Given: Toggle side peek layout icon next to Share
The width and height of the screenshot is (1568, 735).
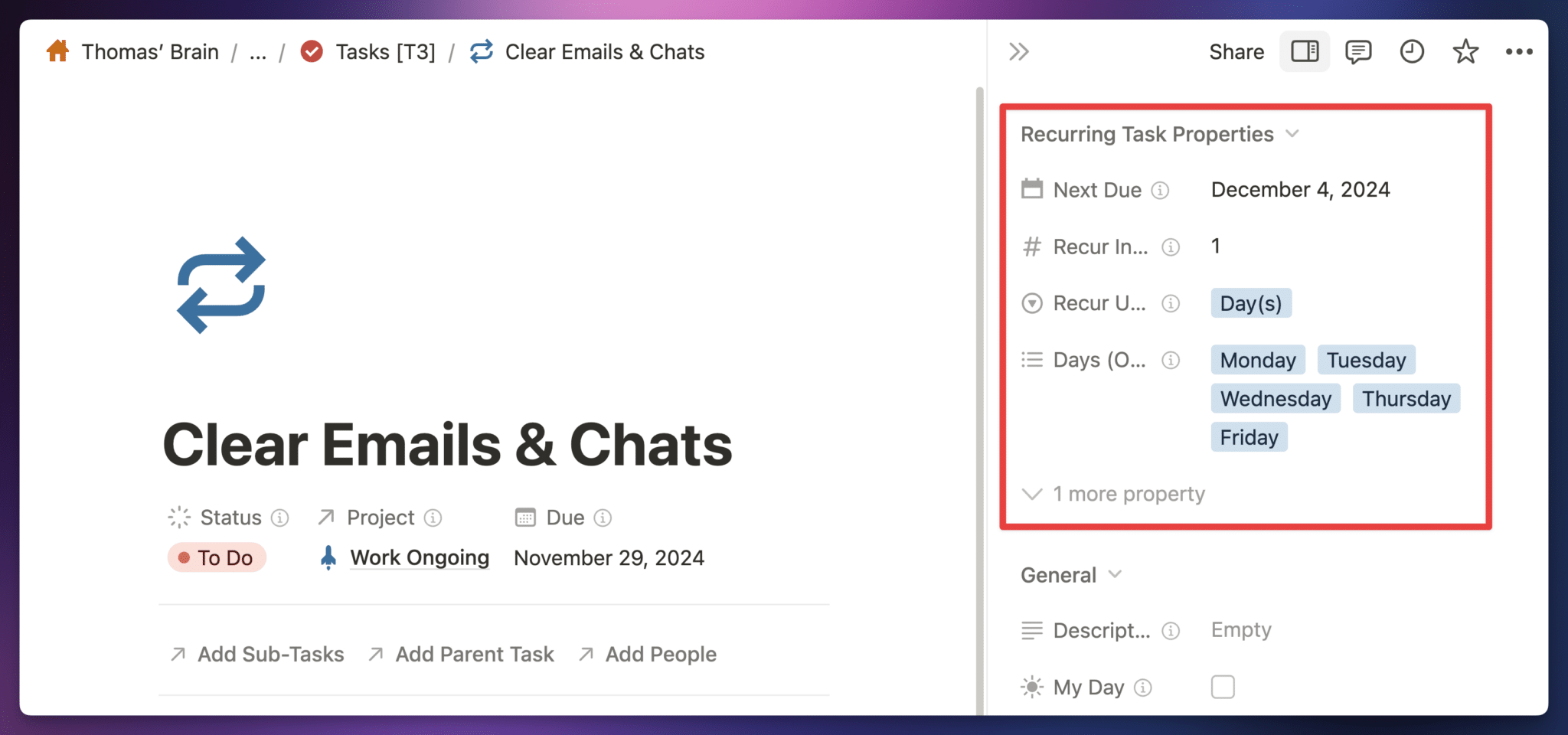Looking at the screenshot, I should [x=1305, y=51].
